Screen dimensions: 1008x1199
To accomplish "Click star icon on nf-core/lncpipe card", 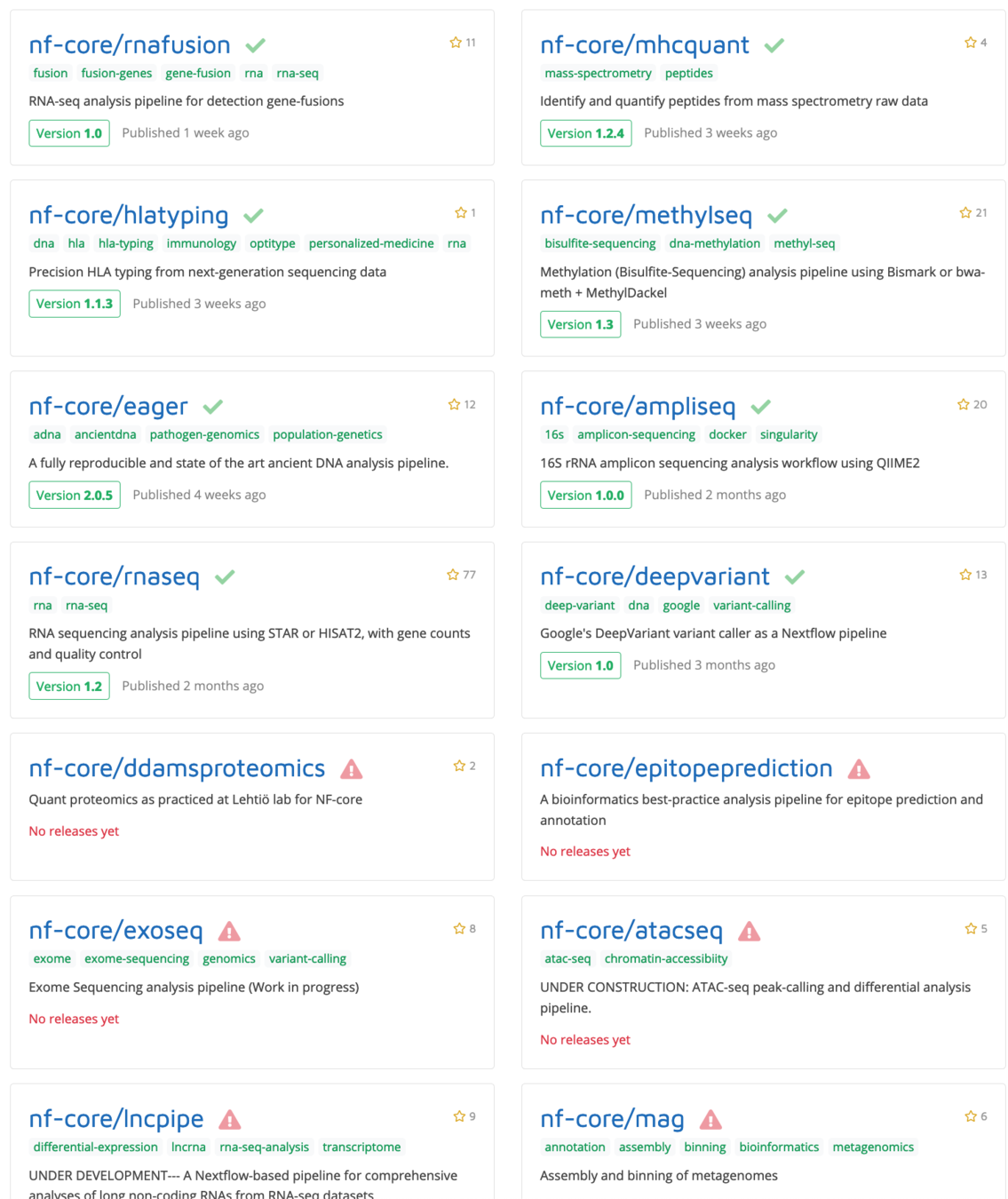I will 460,1117.
